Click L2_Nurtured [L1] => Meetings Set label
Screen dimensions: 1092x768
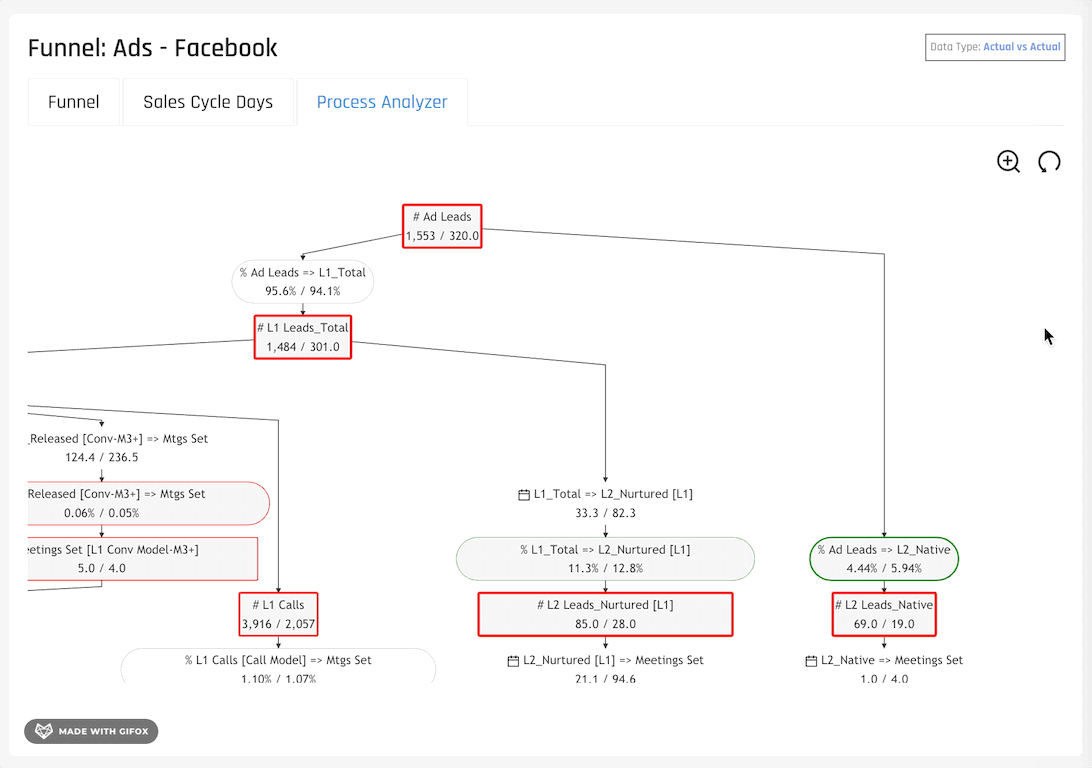(x=613, y=660)
